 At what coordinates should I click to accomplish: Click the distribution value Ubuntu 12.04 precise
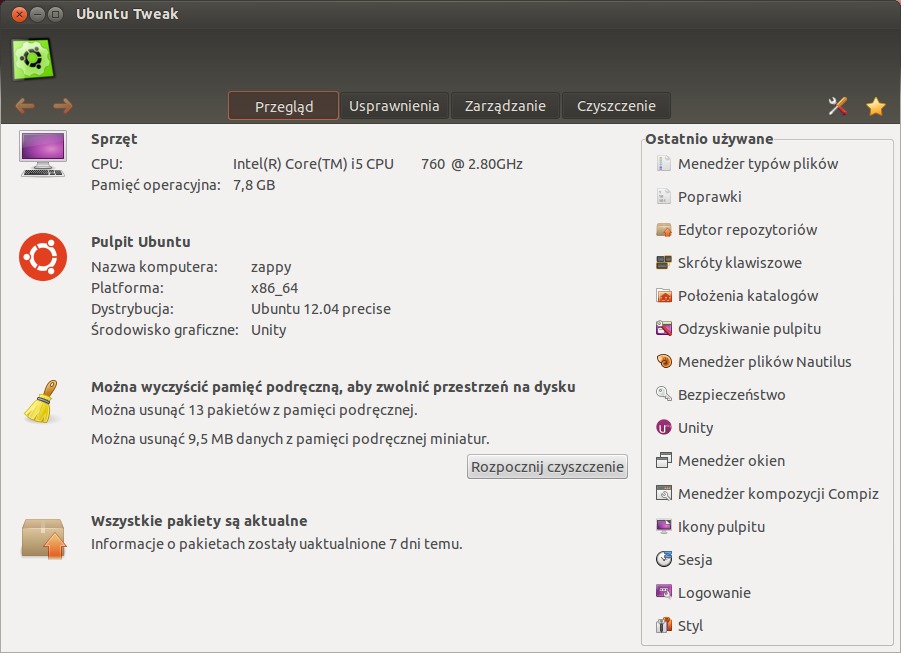321,309
